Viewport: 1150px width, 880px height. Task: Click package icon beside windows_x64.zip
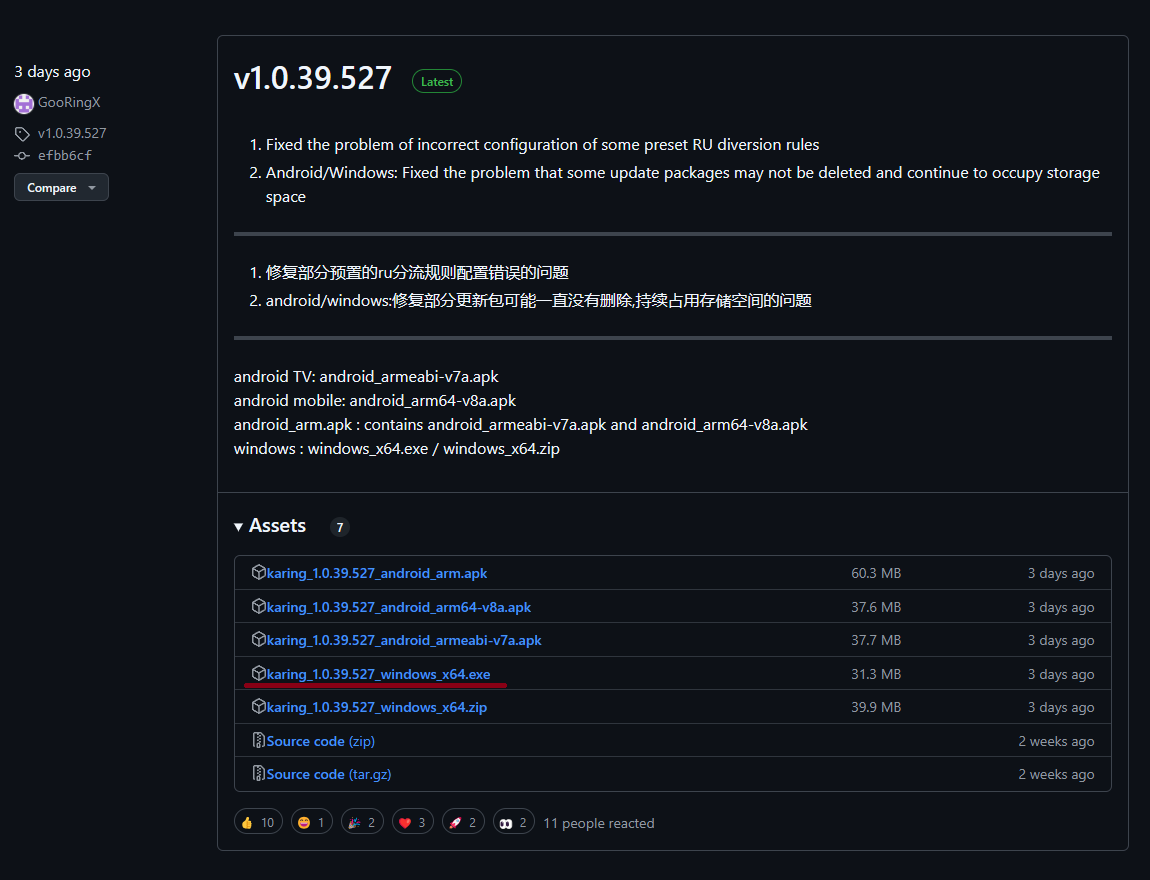tap(259, 707)
